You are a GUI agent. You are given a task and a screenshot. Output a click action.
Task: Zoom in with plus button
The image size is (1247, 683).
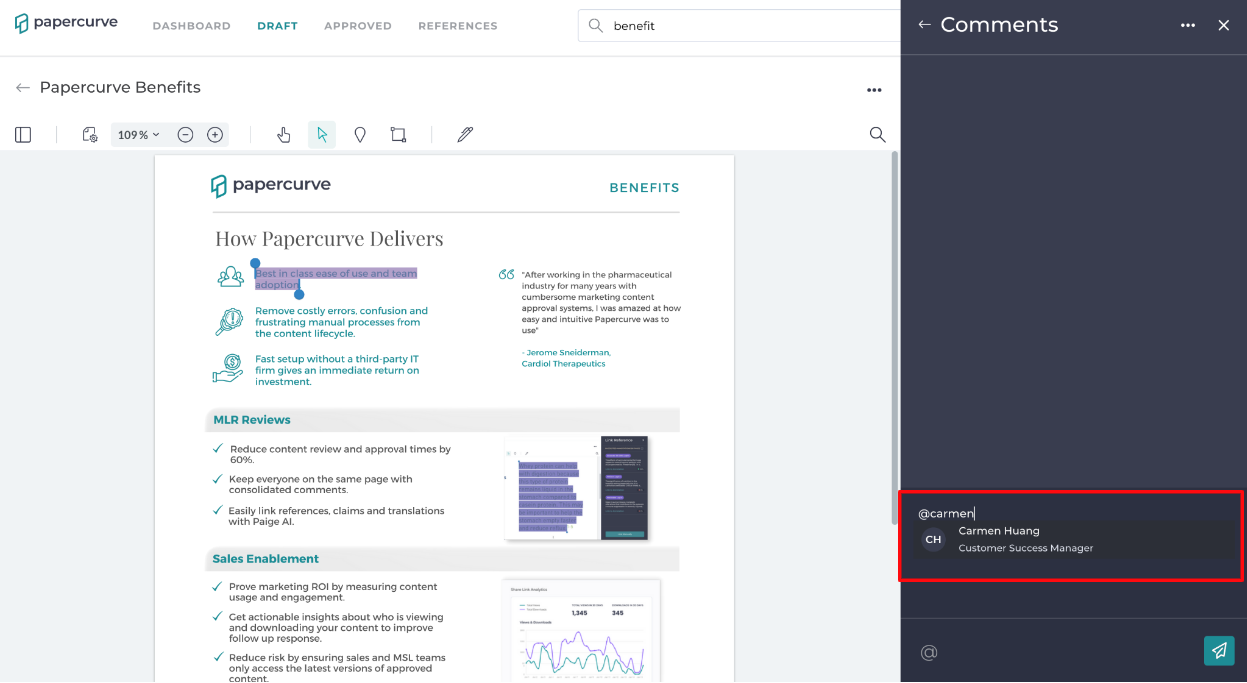(215, 135)
